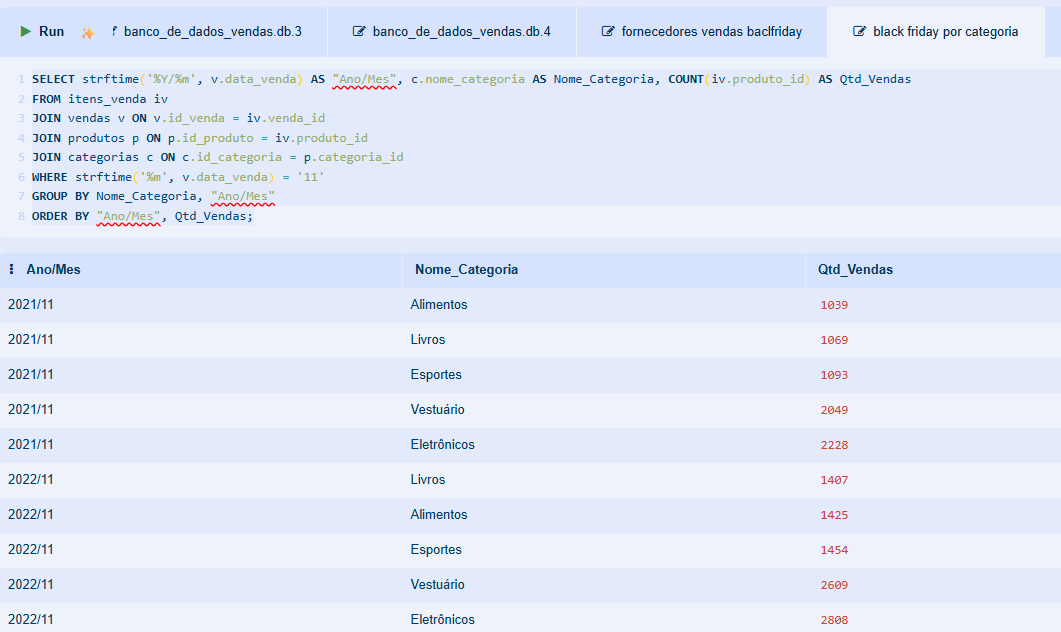Click the 2021/11 cell in the 2228 row
The image size is (1061, 632).
point(30,445)
